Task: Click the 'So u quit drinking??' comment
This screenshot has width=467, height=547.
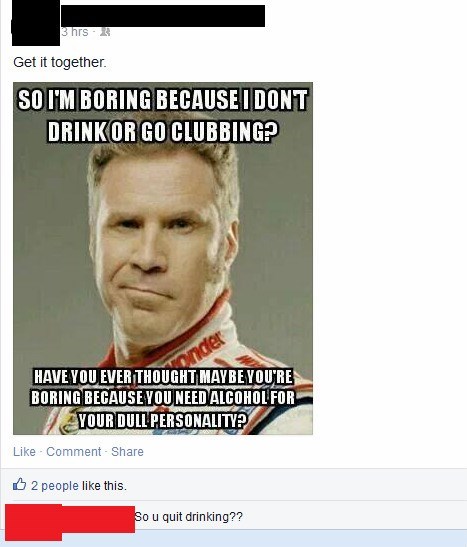Action: [189, 516]
